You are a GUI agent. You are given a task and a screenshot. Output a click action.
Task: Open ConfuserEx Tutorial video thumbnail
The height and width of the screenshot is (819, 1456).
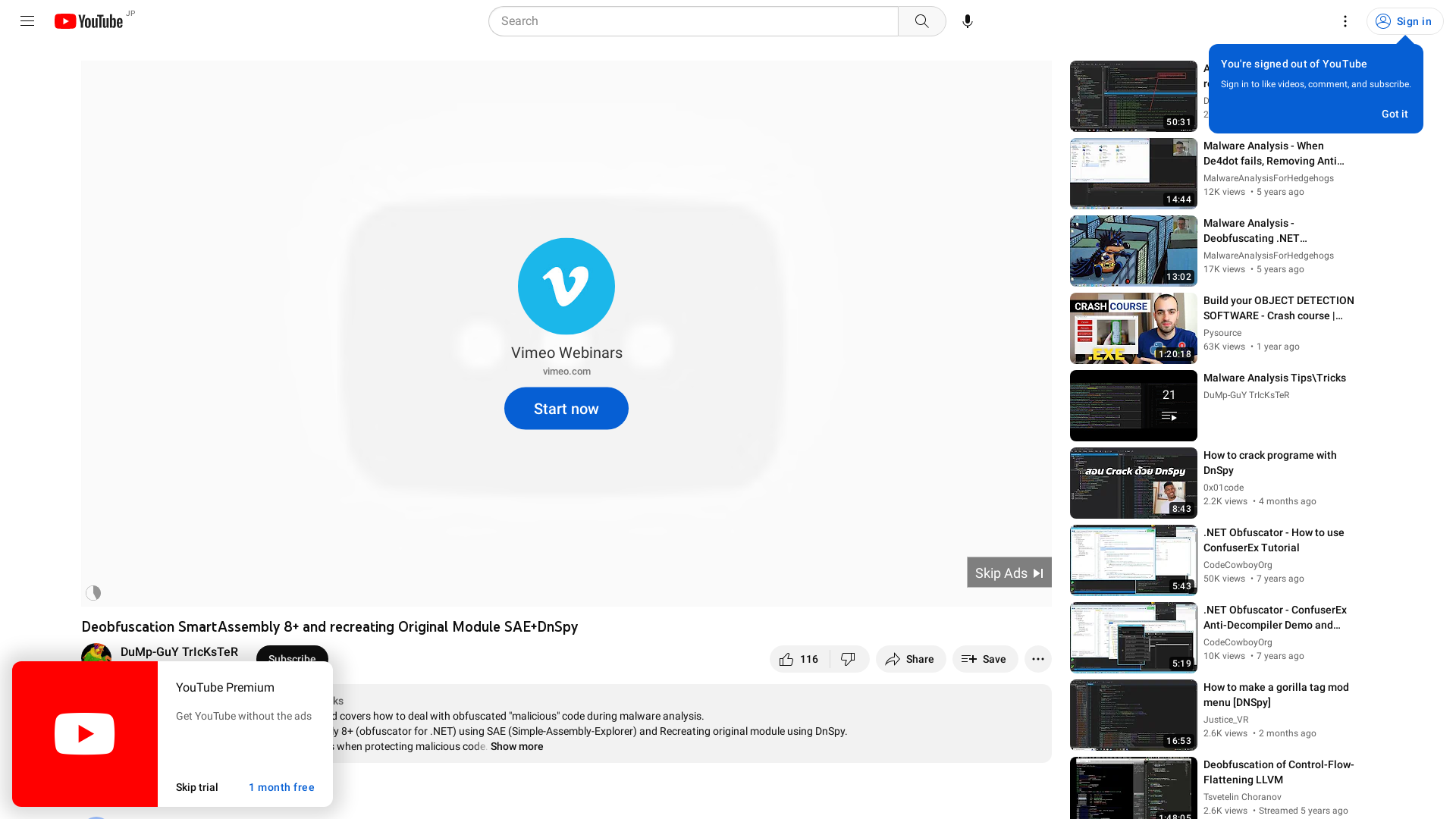click(1133, 560)
